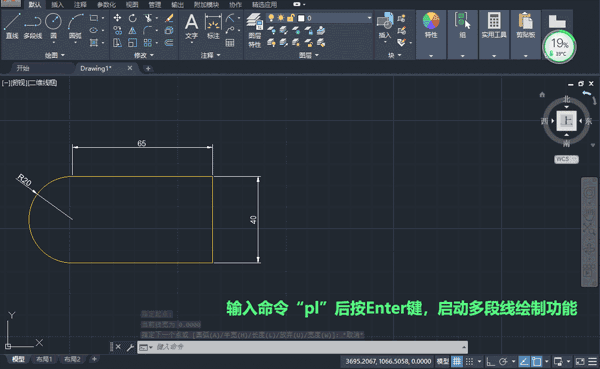The width and height of the screenshot is (600, 369).
Task: Activate the Erase tool
Action: pyautogui.click(x=169, y=18)
